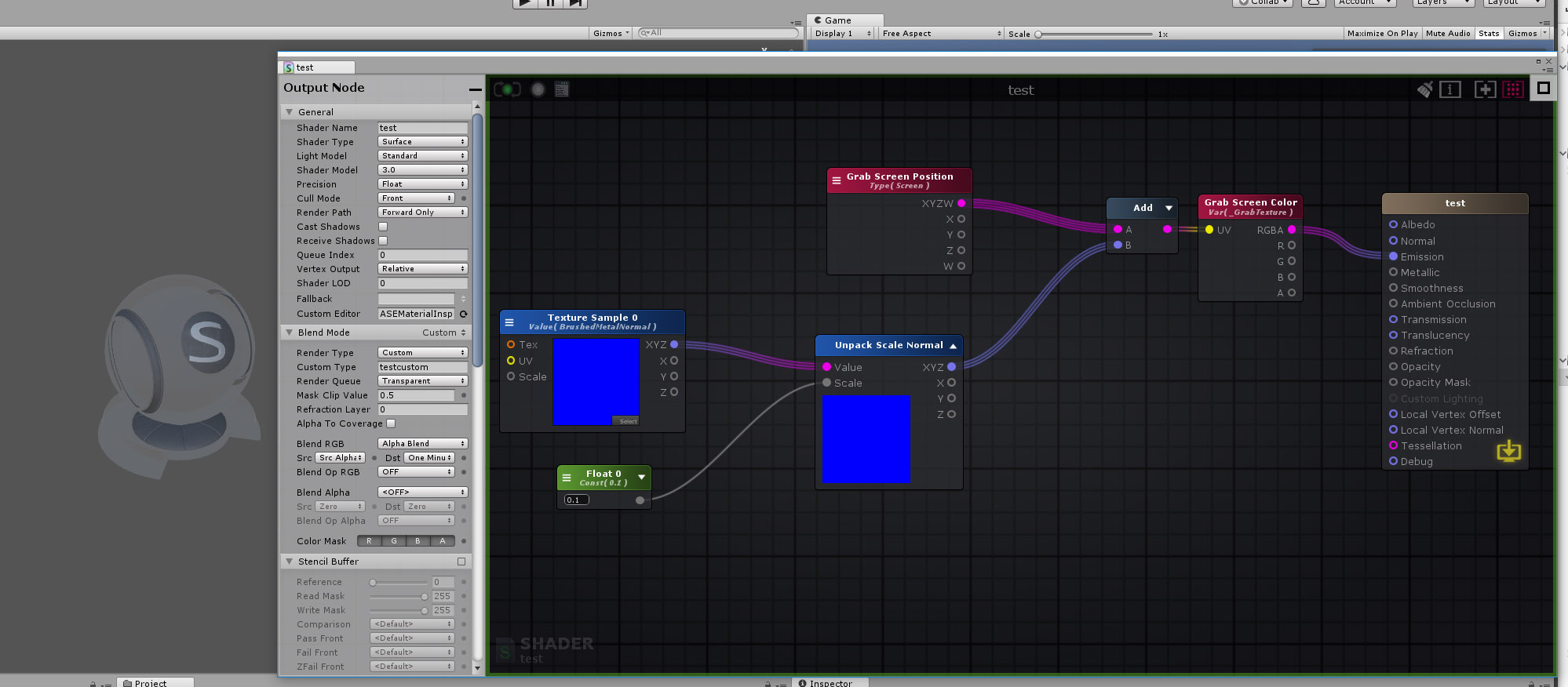Click the Stencil Read Mask slider
Image resolution: width=1568 pixels, height=687 pixels.
point(399,596)
